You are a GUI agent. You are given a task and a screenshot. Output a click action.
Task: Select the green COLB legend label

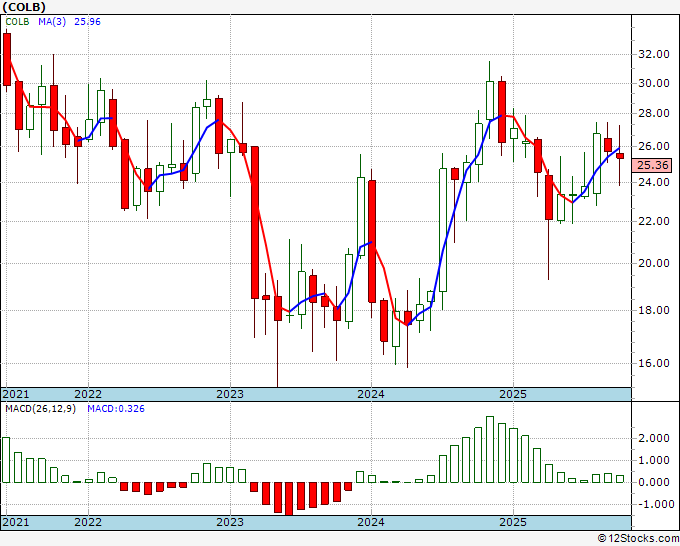click(17, 22)
